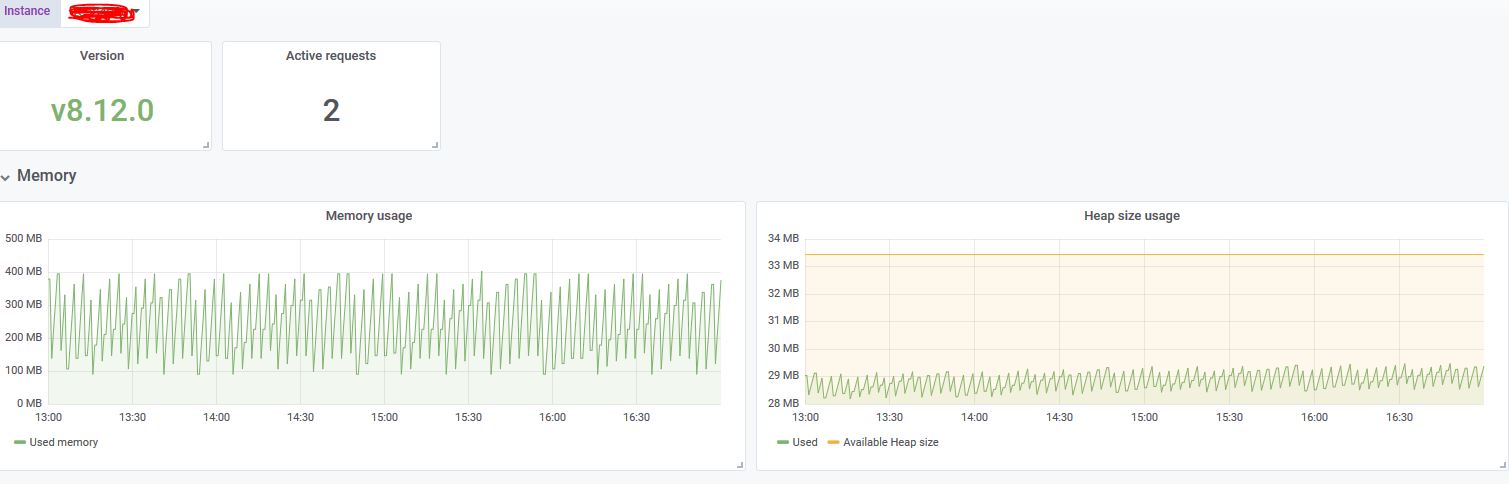Click the Version panel resize handle
This screenshot has height=484, width=1509.
(206, 146)
